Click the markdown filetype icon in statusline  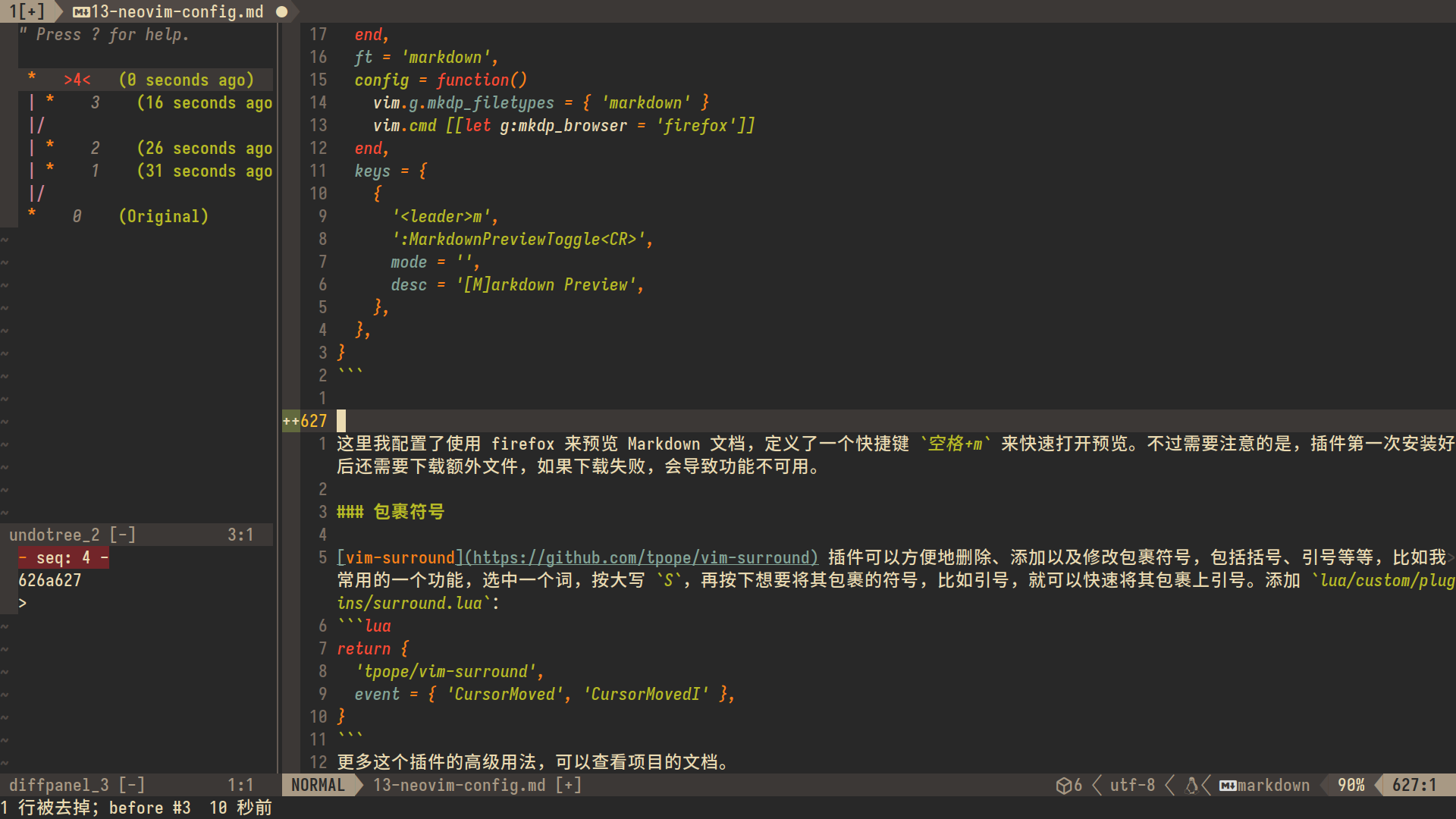click(1228, 786)
